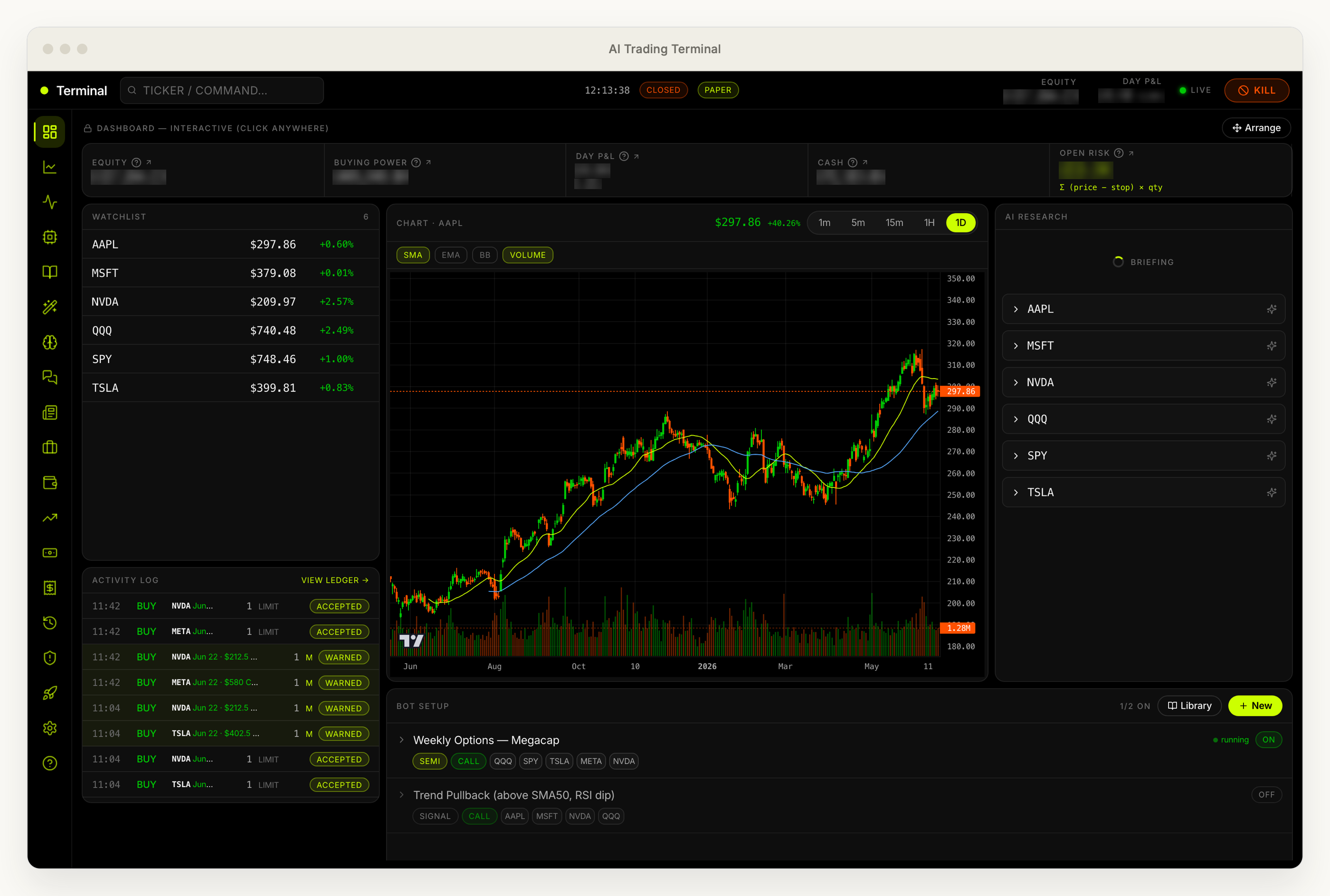The width and height of the screenshot is (1330, 896).
Task: Open the brain AI sidebar icon
Action: (50, 342)
